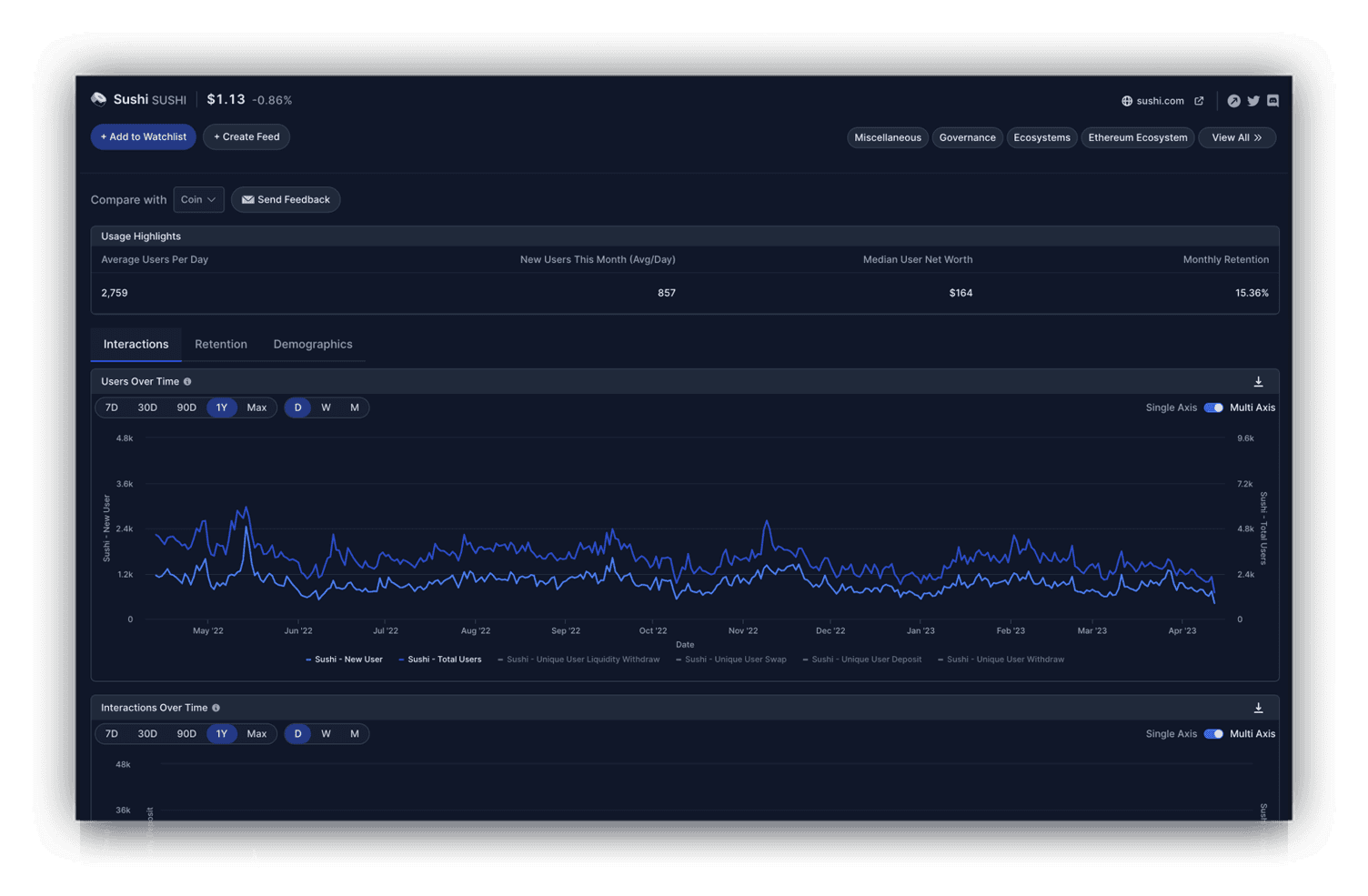1368x896 pixels.
Task: Select 1Y range on Users Over Time
Action: [x=222, y=408]
